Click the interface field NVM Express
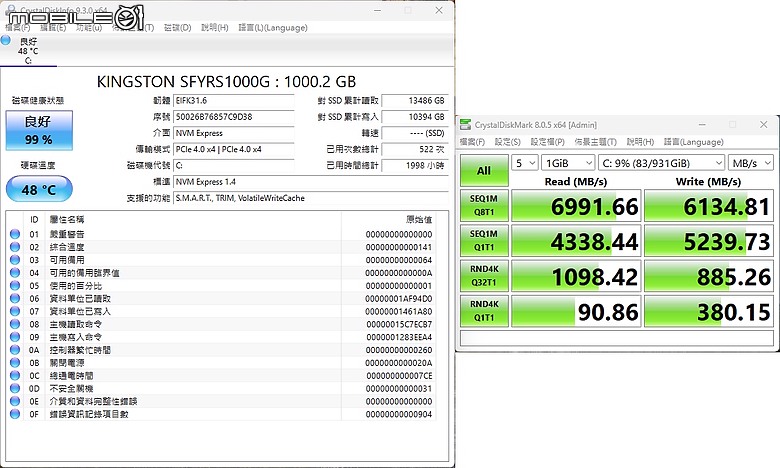780x468 pixels. point(234,133)
